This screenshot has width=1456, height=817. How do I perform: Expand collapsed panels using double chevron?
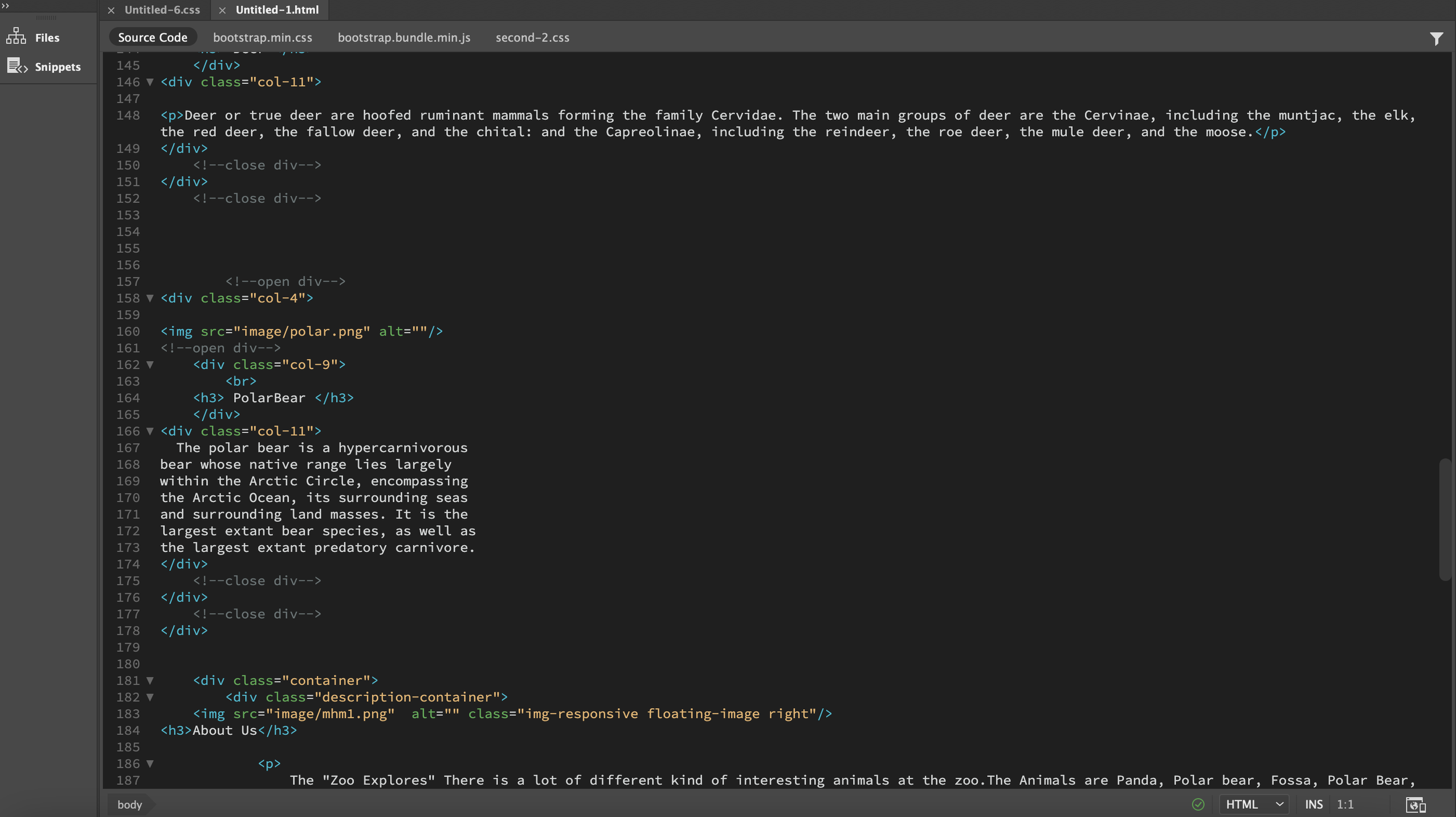point(6,5)
